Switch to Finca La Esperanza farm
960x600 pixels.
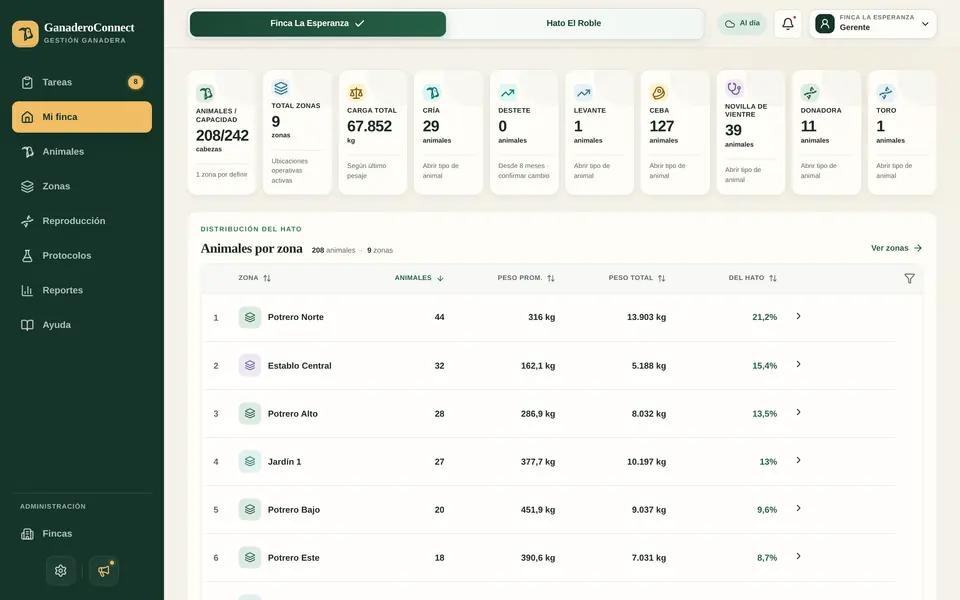(x=318, y=24)
